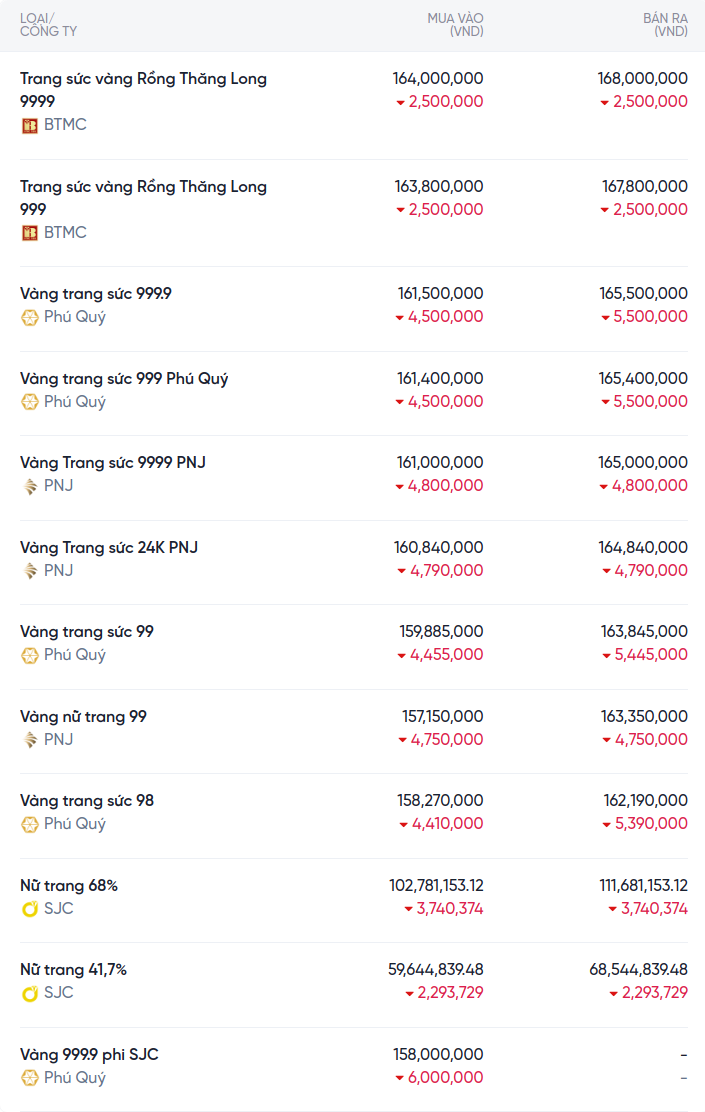The width and height of the screenshot is (705, 1112).
Task: Open Vàng trang sức 999 Phú Quý row
Action: coord(124,379)
